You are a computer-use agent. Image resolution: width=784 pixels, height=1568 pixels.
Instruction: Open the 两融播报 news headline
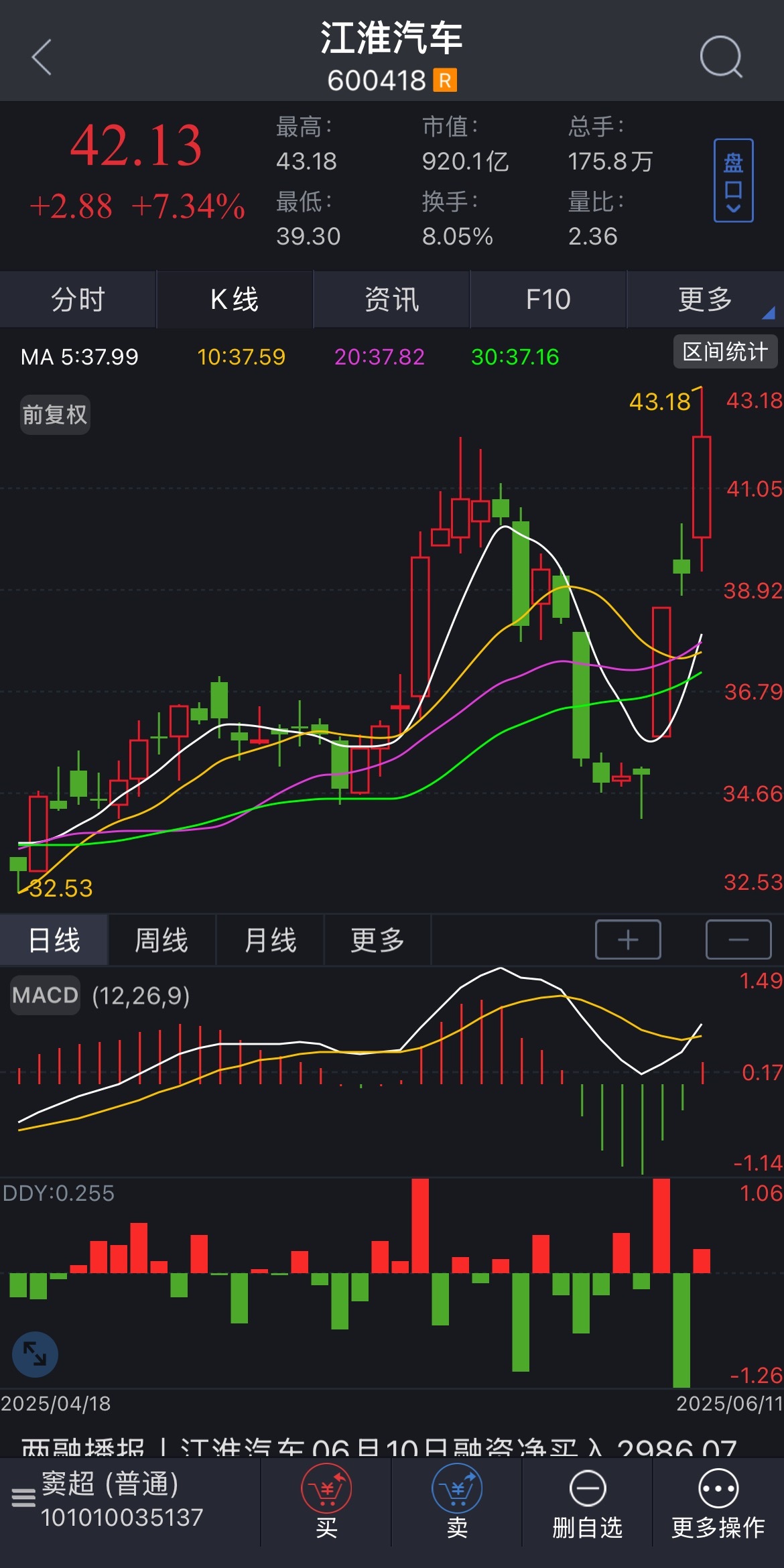(x=379, y=1447)
